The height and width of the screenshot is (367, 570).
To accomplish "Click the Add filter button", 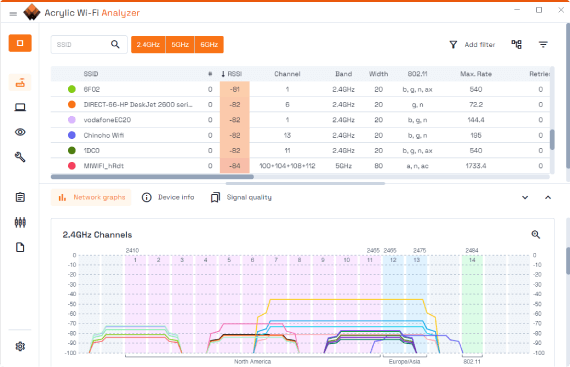I will coord(472,44).
